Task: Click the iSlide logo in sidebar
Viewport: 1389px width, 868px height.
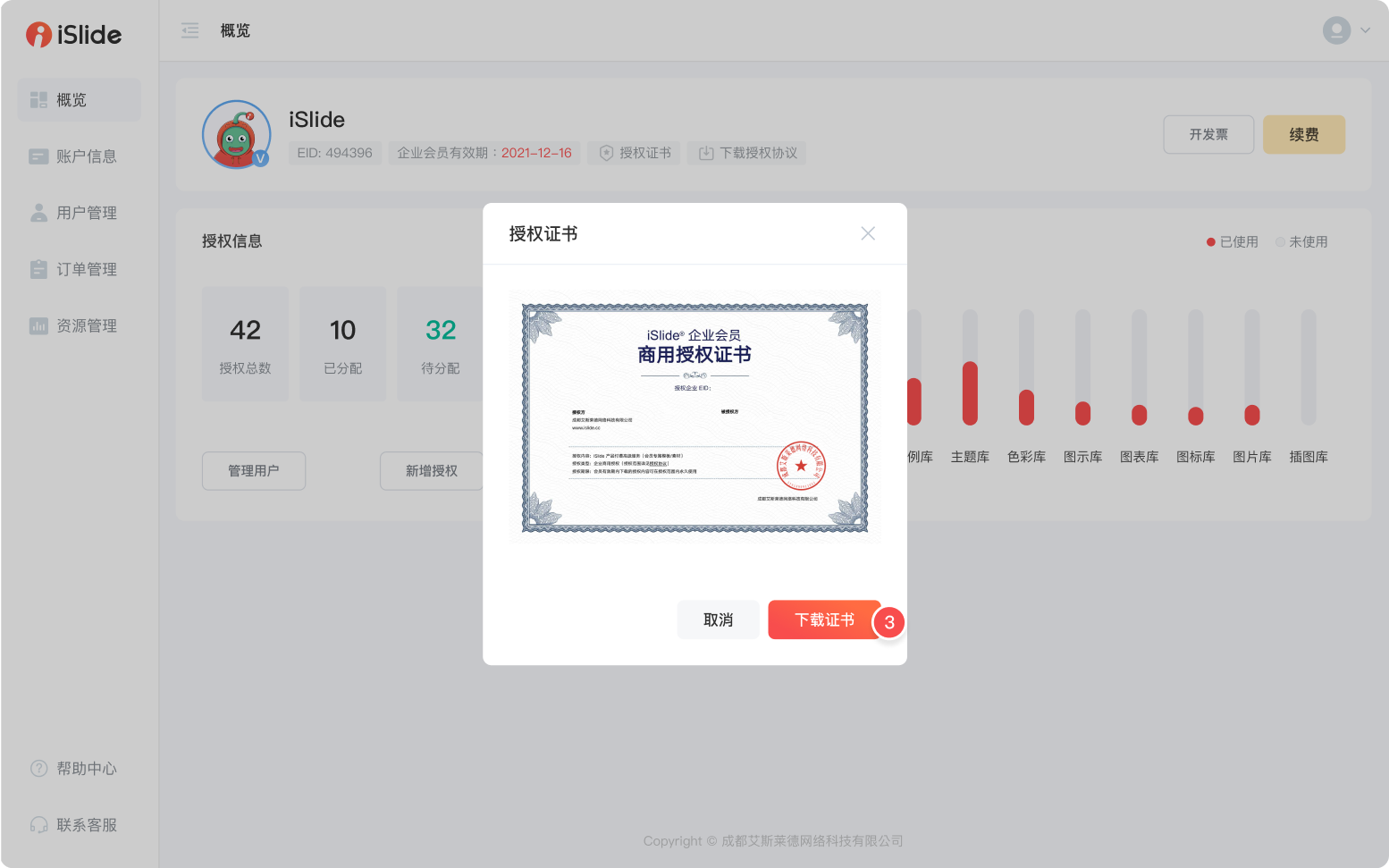Action: pos(73,35)
